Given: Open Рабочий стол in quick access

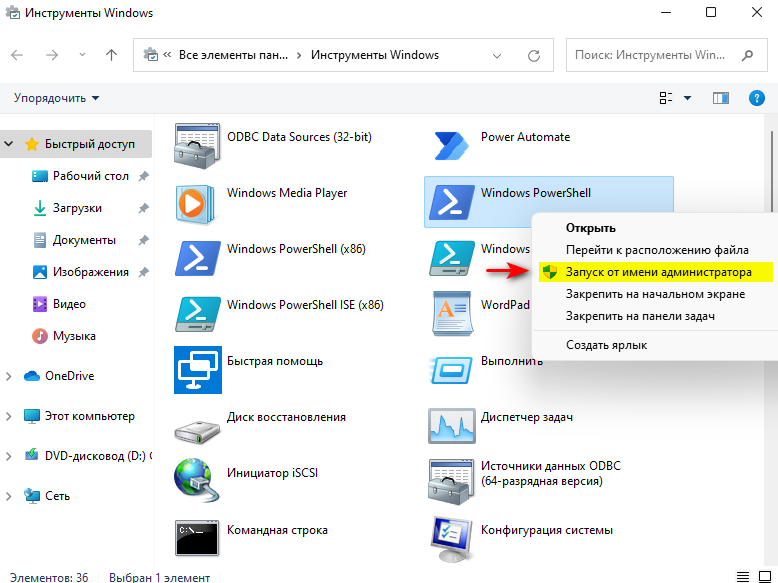Looking at the screenshot, I should (x=90, y=176).
